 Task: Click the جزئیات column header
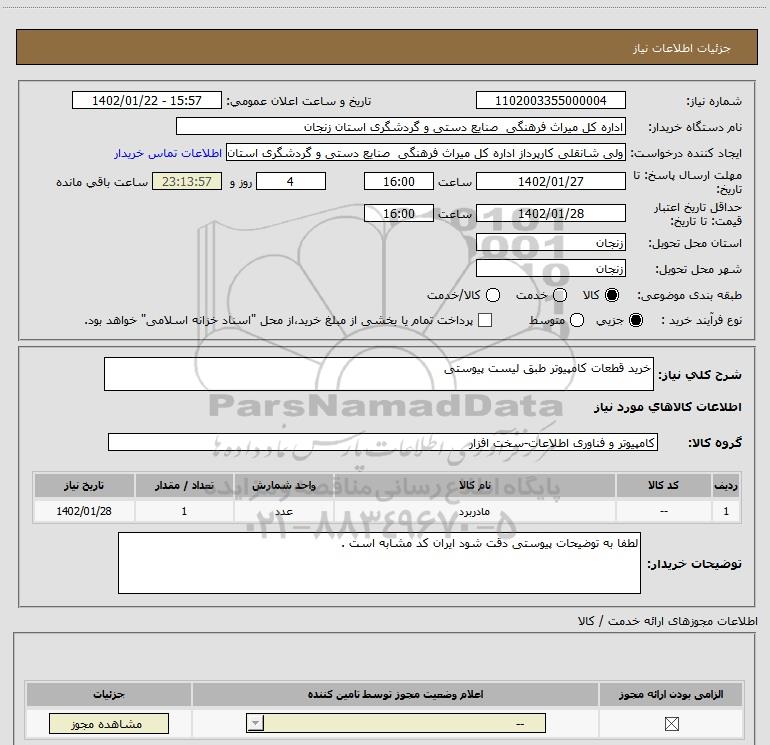point(109,694)
